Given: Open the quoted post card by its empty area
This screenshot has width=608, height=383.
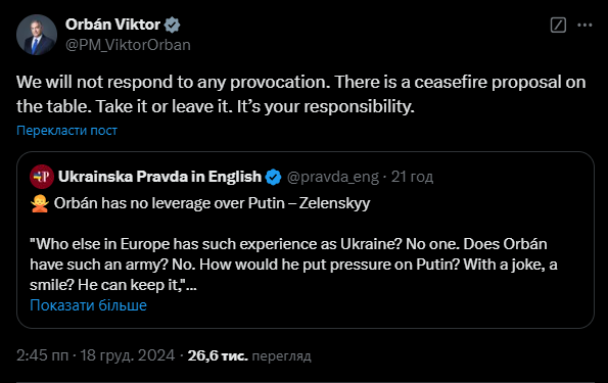Looking at the screenshot, I should [x=388, y=306].
